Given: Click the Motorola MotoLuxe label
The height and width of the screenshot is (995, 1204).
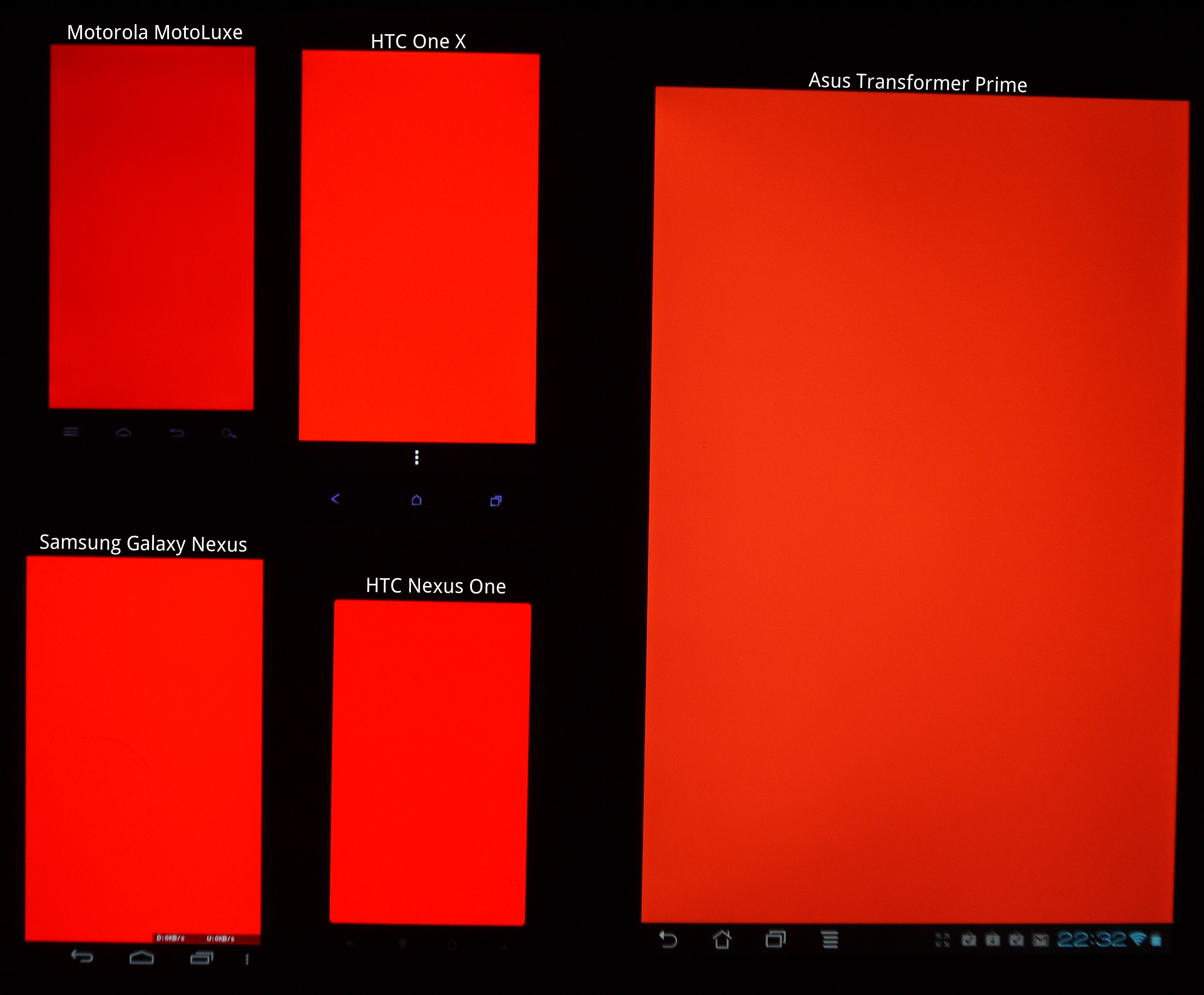Looking at the screenshot, I should coord(155,32).
